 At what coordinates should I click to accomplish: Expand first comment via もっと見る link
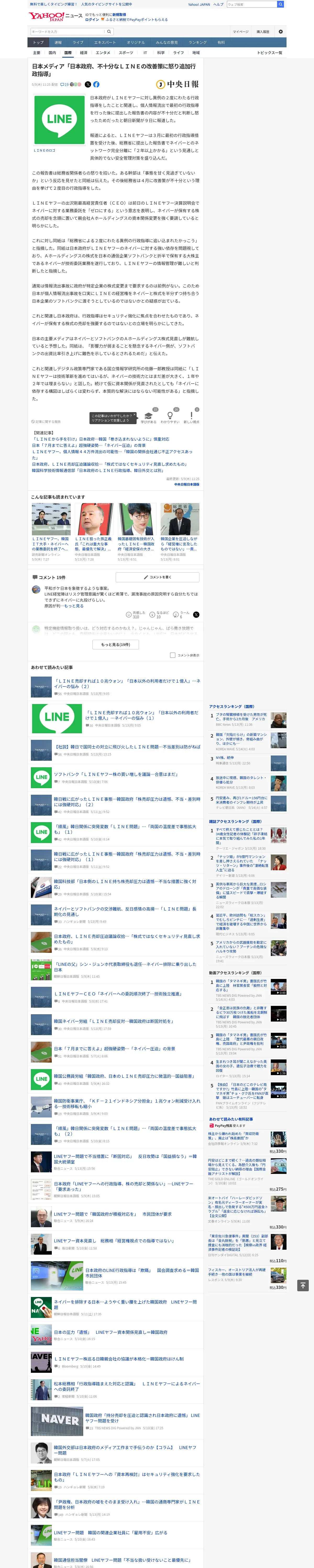pyautogui.click(x=74, y=606)
